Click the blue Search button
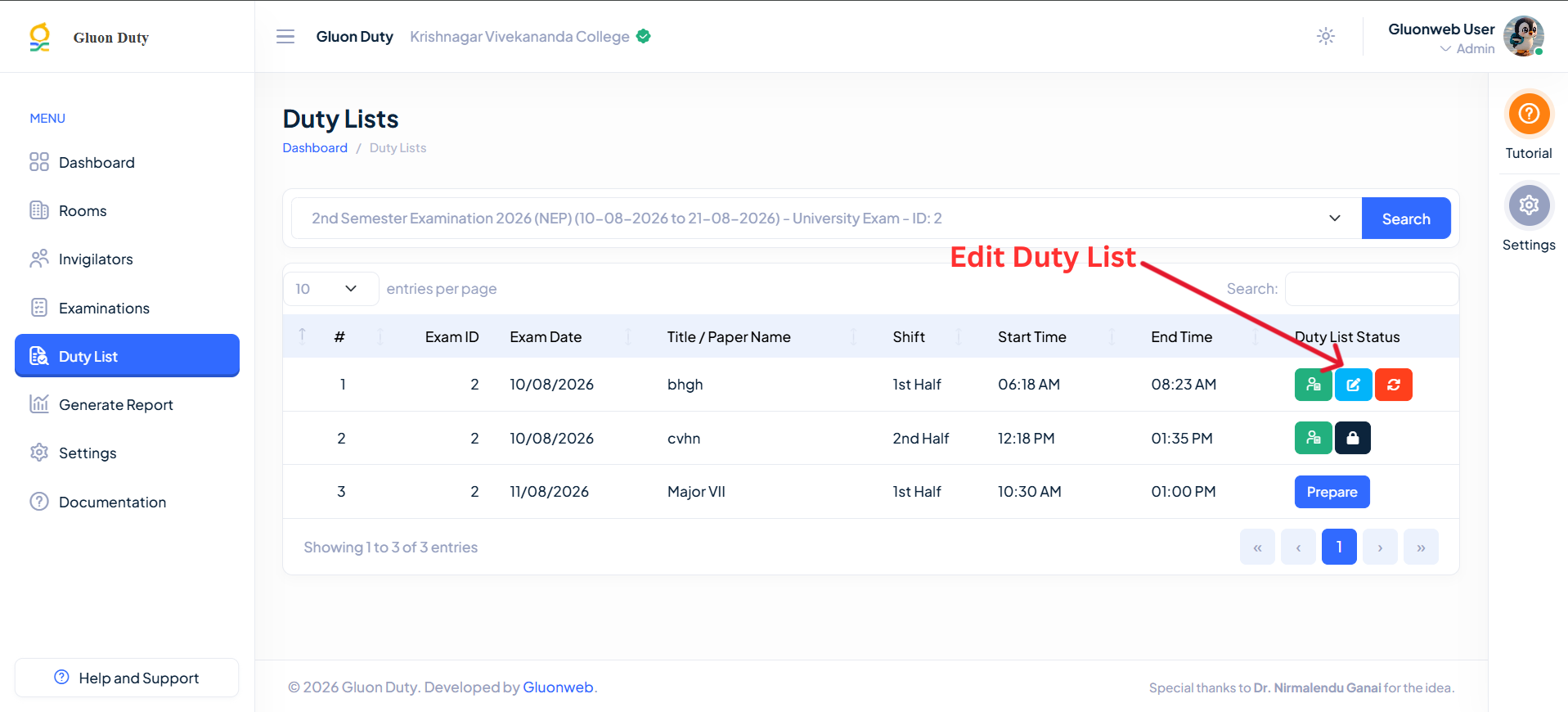1568x712 pixels. 1406,219
